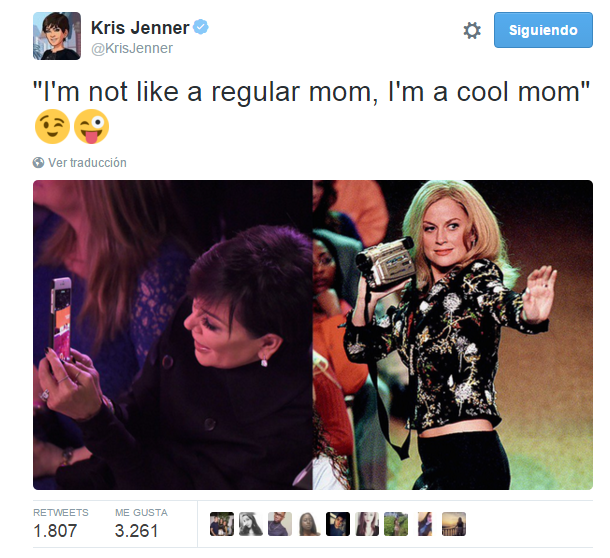
Task: Click the blue verified badge icon
Action: (201, 27)
